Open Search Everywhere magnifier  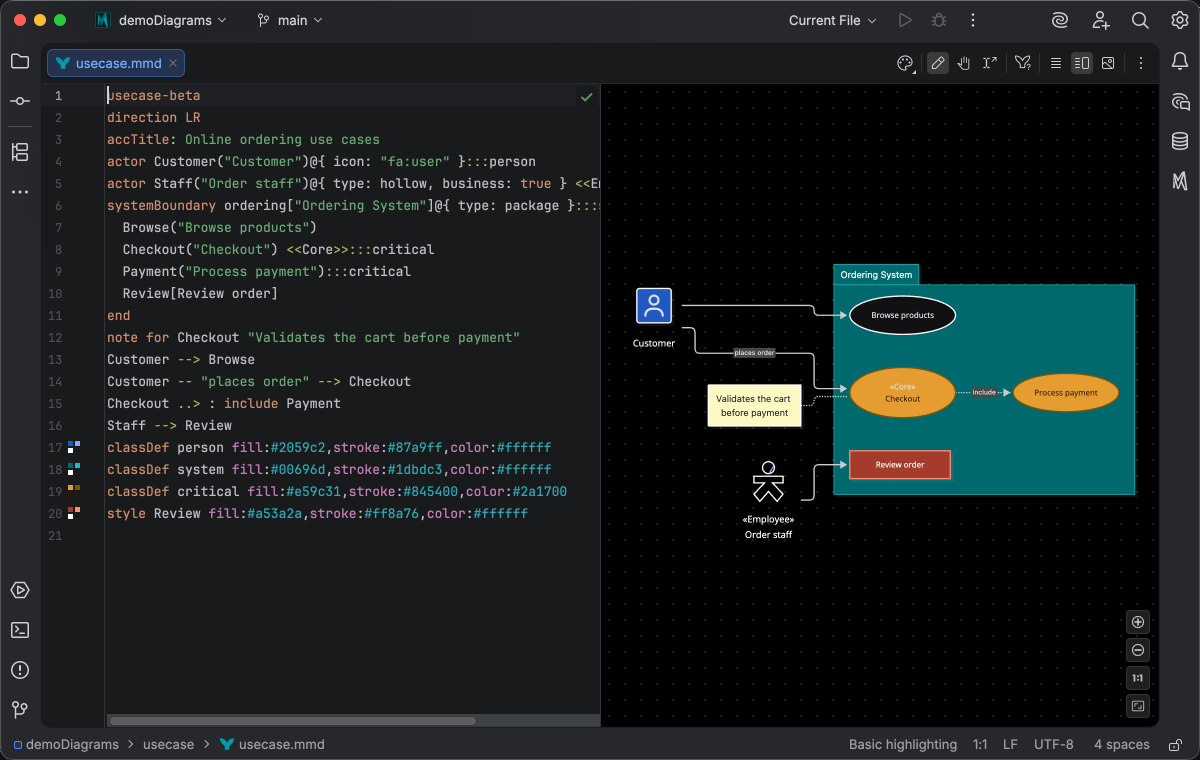pos(1140,20)
